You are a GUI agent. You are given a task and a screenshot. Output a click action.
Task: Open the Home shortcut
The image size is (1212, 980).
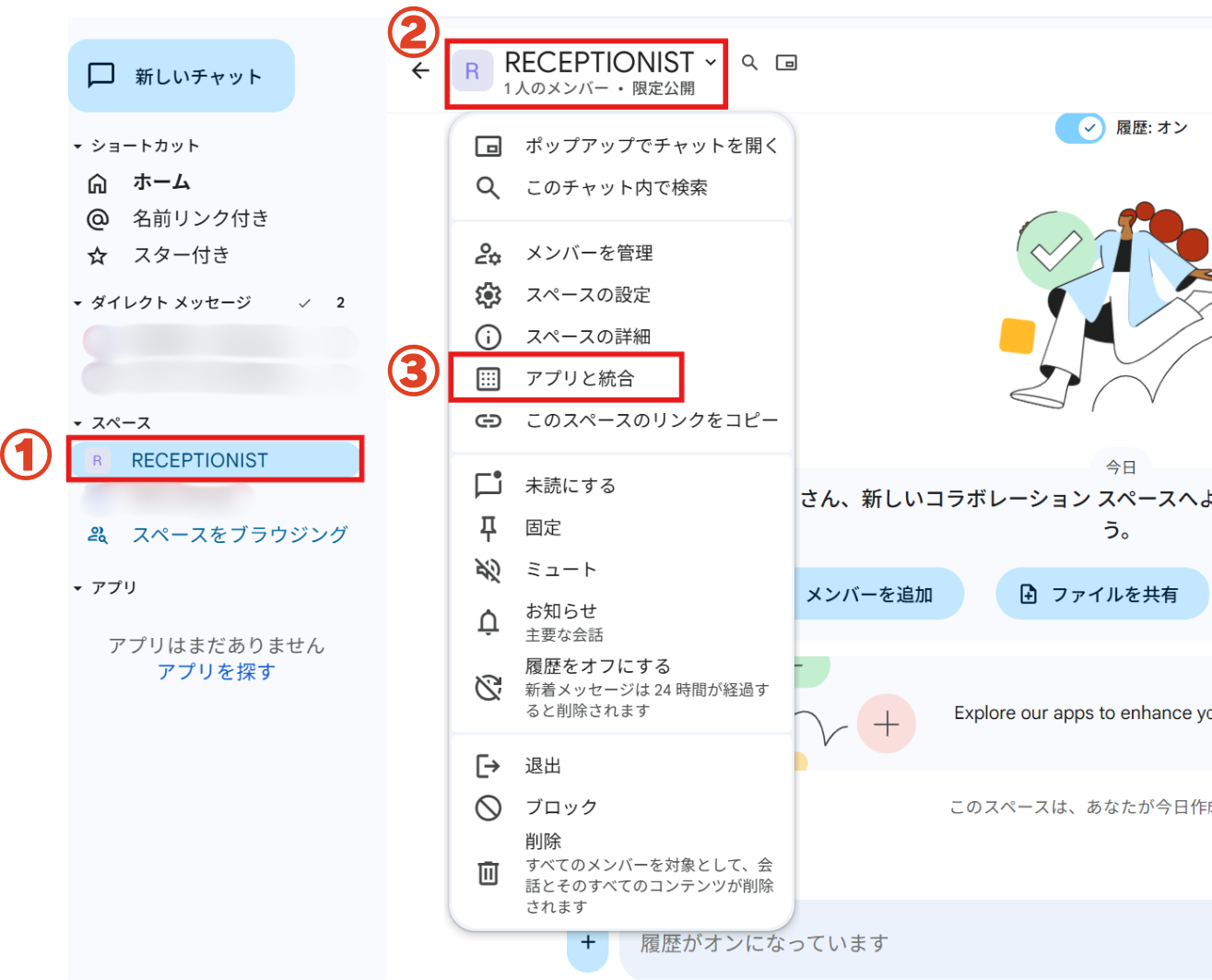tap(161, 183)
